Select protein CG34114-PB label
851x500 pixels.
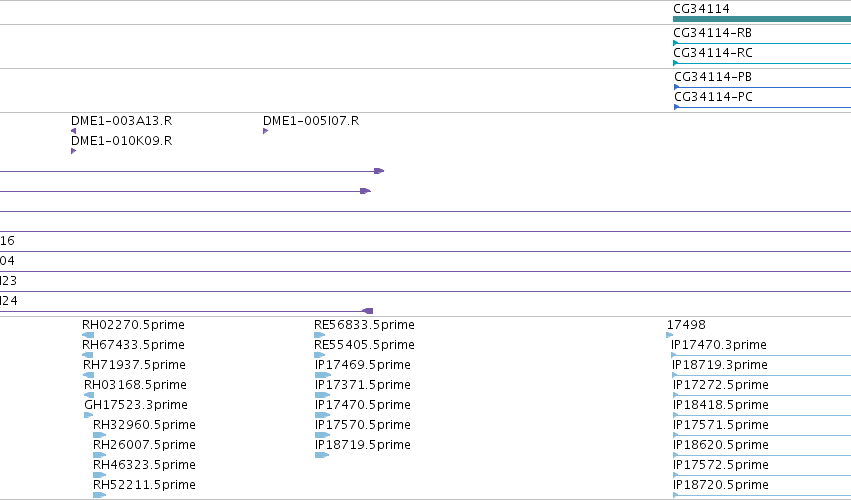(x=713, y=77)
